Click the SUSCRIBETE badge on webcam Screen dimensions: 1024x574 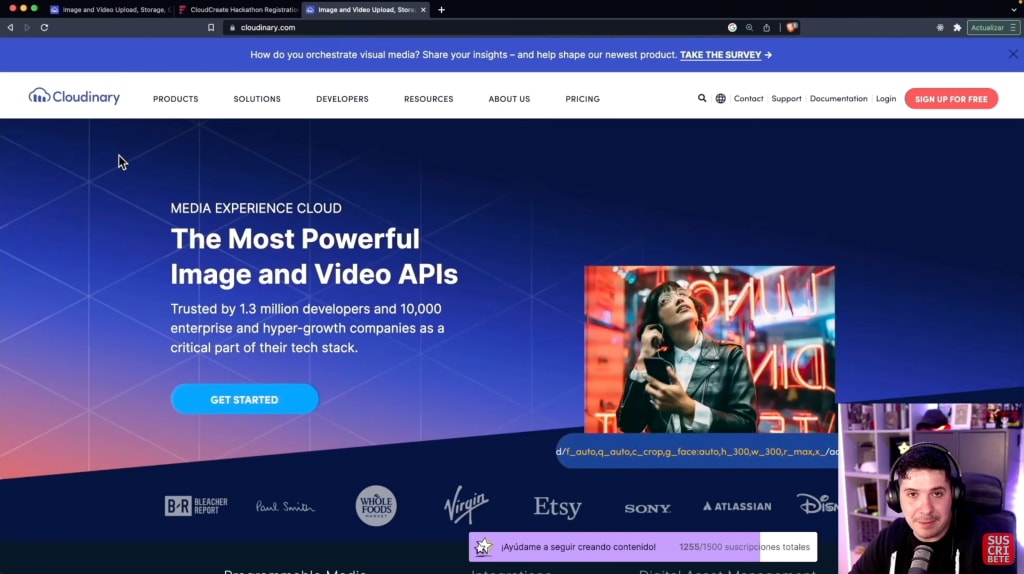998,549
